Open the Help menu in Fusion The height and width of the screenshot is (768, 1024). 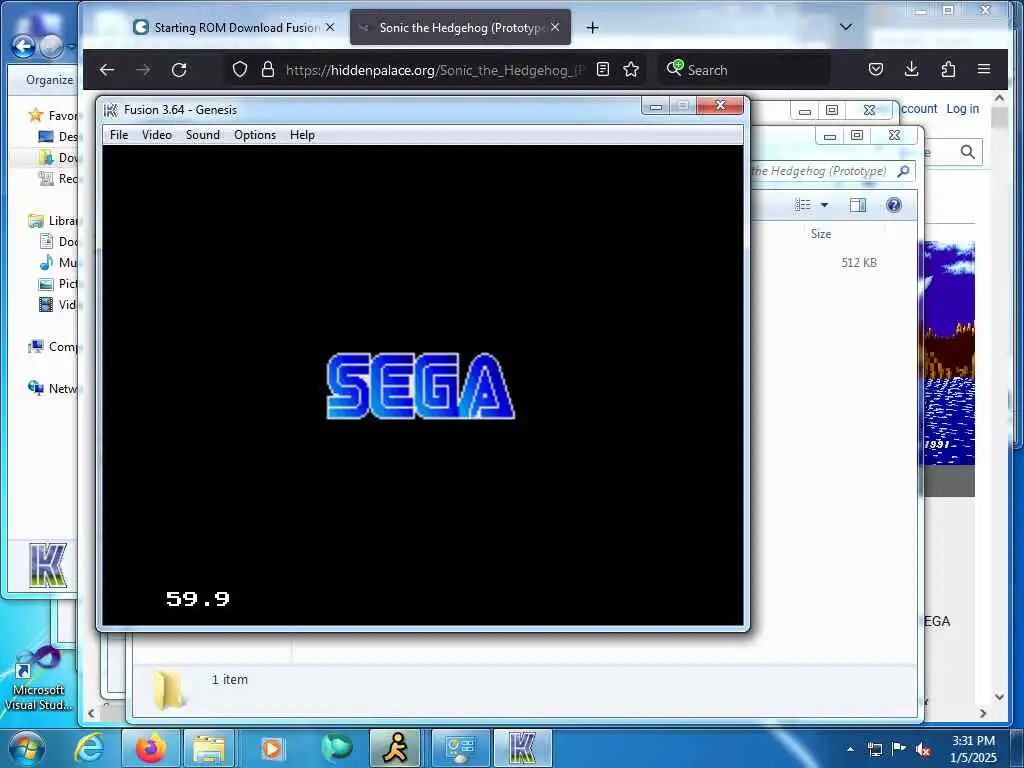pyautogui.click(x=302, y=135)
